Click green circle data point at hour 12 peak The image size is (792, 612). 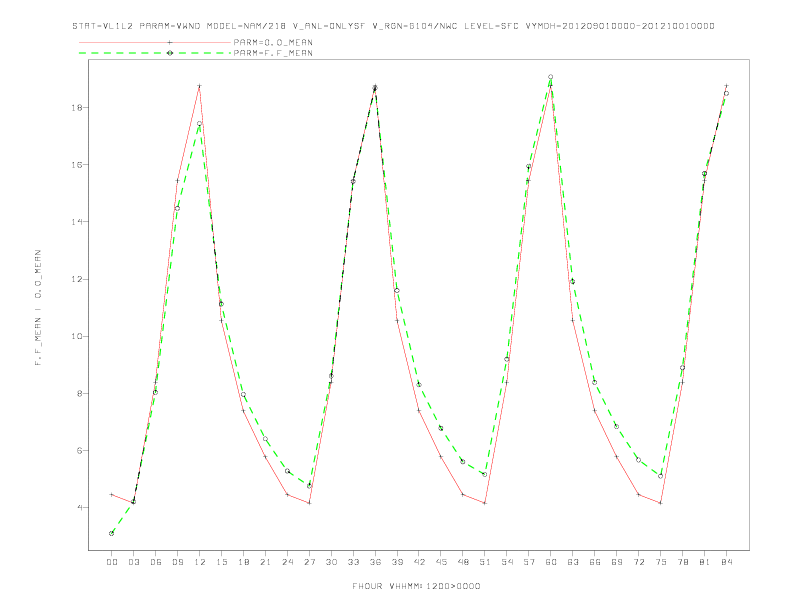(x=200, y=124)
